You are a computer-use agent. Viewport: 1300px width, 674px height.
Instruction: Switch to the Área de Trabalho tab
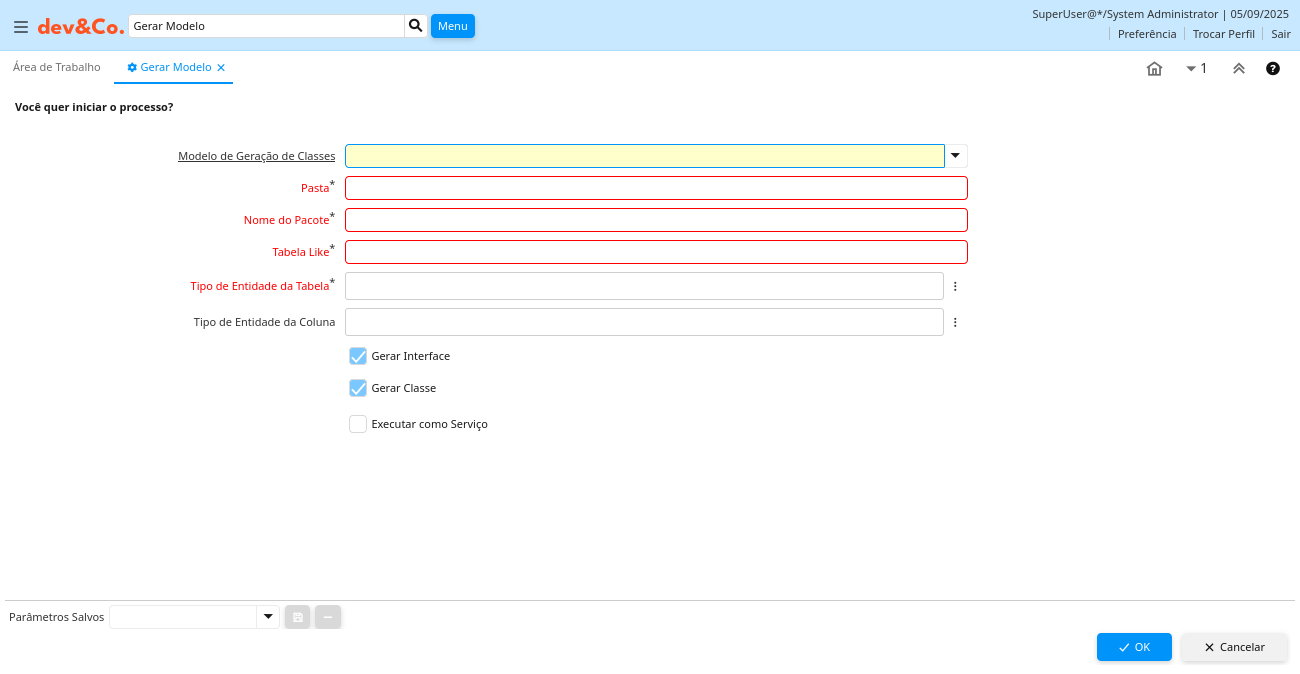[x=57, y=67]
